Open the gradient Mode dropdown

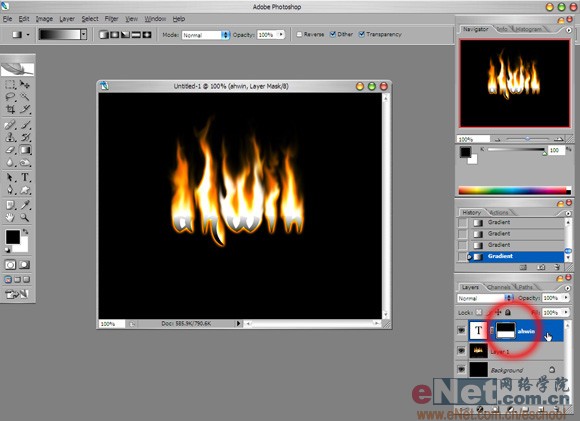[206, 35]
